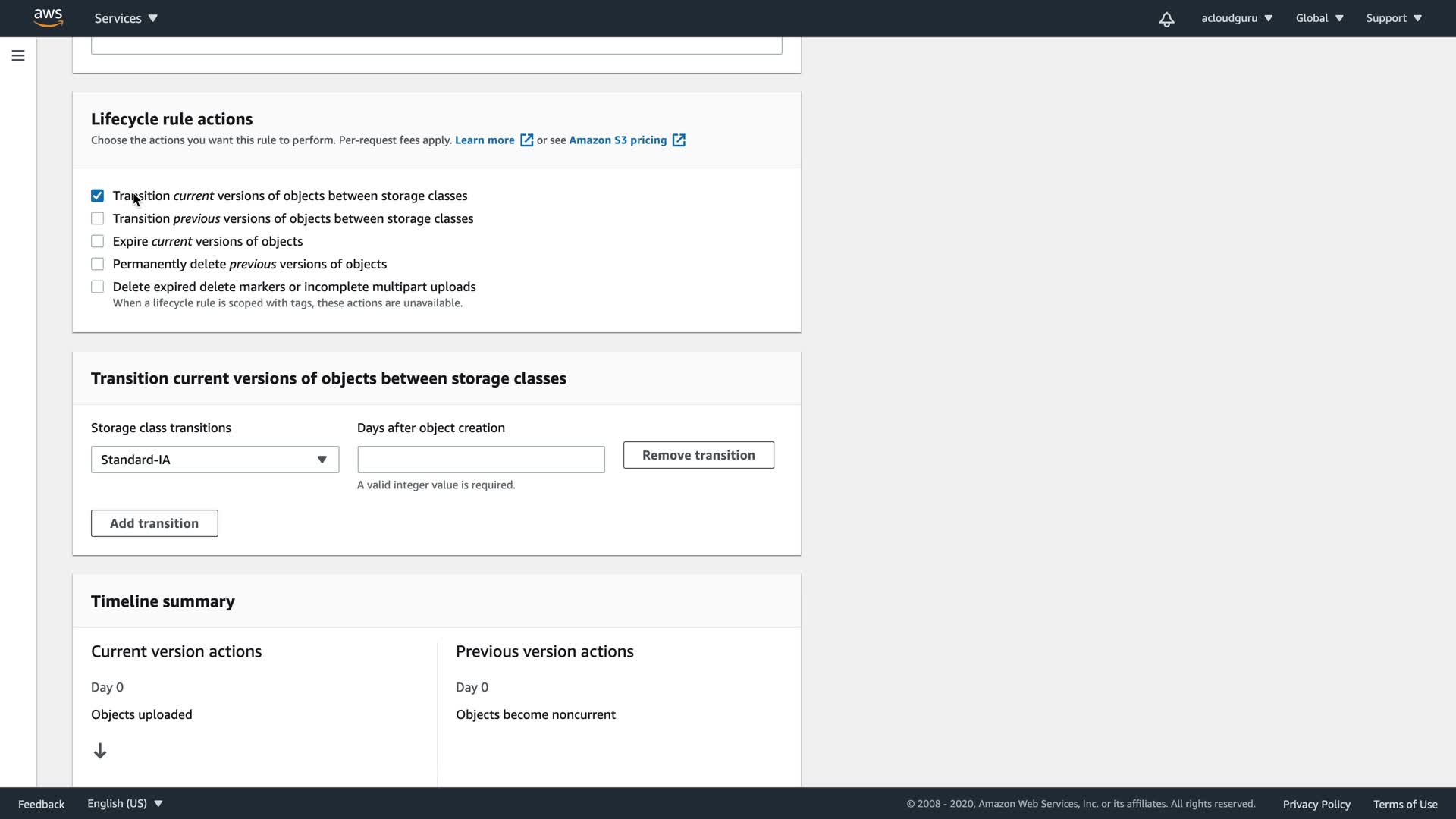Viewport: 1456px width, 819px height.
Task: Enable Transition previous versions checkbox
Action: coord(98,218)
